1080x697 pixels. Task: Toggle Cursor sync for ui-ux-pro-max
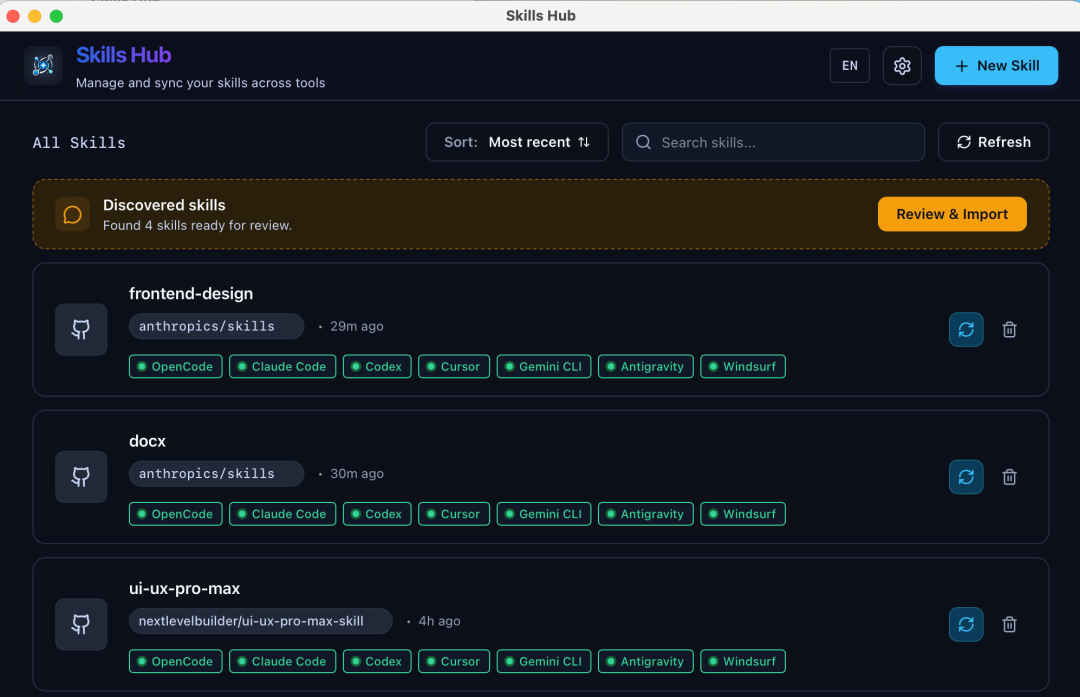(454, 661)
